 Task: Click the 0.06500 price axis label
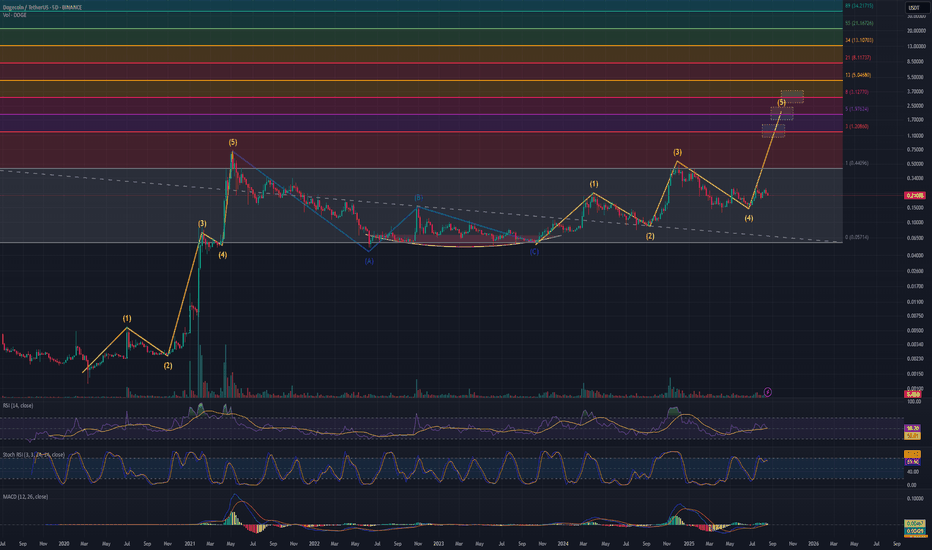point(916,238)
